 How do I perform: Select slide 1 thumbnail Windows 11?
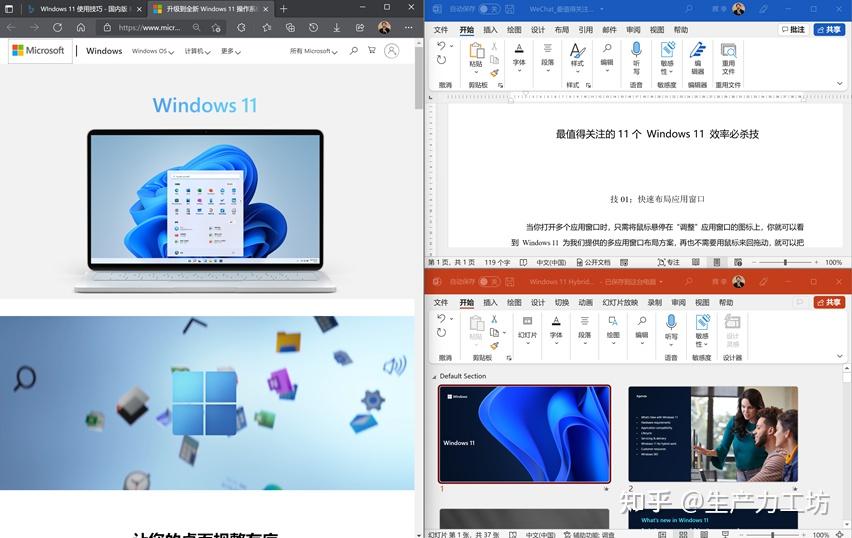pyautogui.click(x=524, y=434)
